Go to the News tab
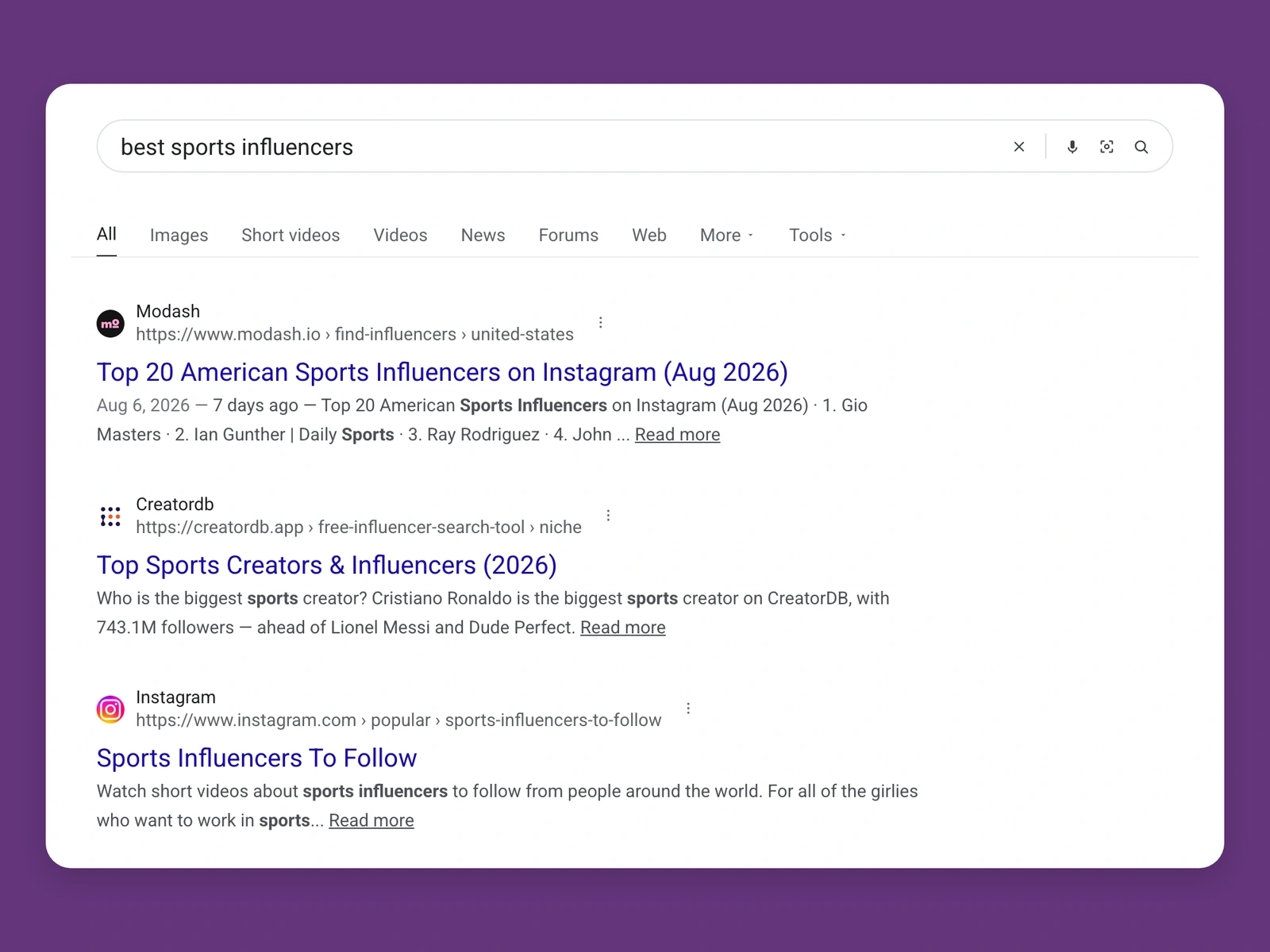Screen dimensions: 1270x952 [x=483, y=236]
